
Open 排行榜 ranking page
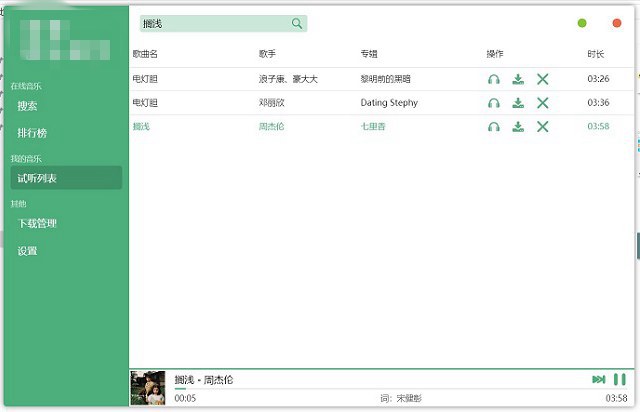pyautogui.click(x=32, y=133)
